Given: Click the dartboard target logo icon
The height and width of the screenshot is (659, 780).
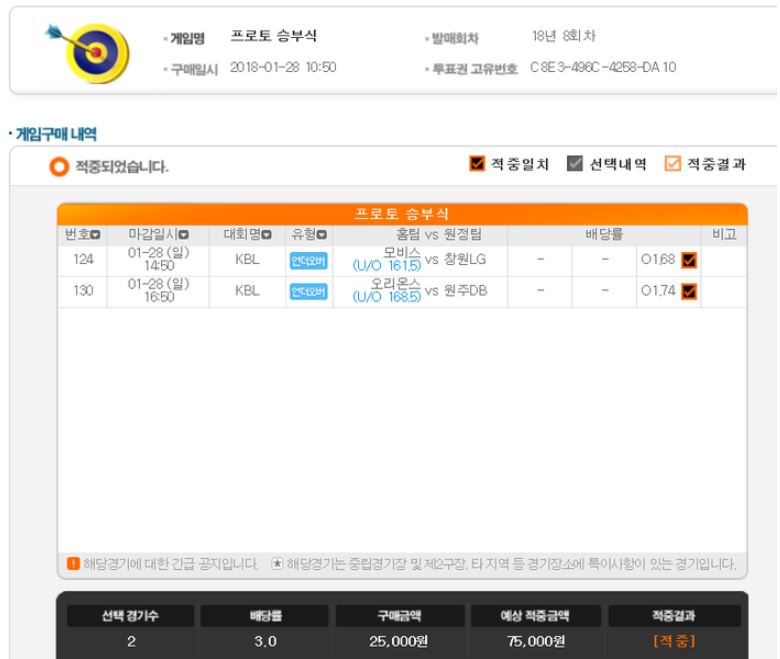Looking at the screenshot, I should 88,53.
